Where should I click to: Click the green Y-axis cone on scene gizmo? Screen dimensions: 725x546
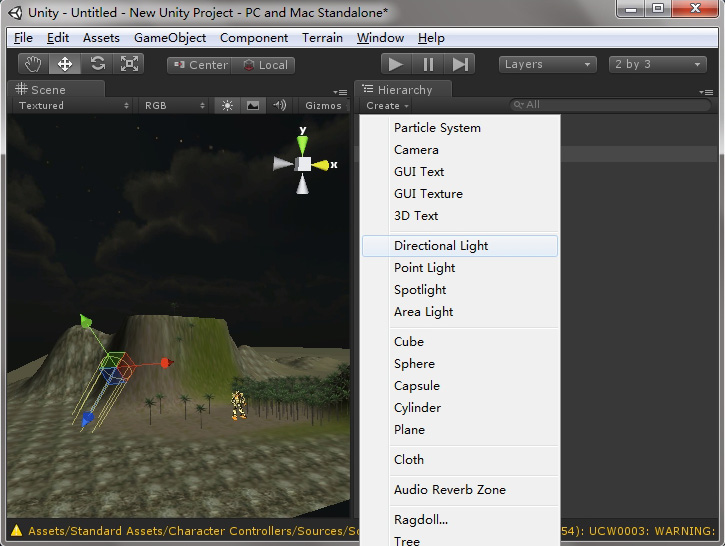302,145
